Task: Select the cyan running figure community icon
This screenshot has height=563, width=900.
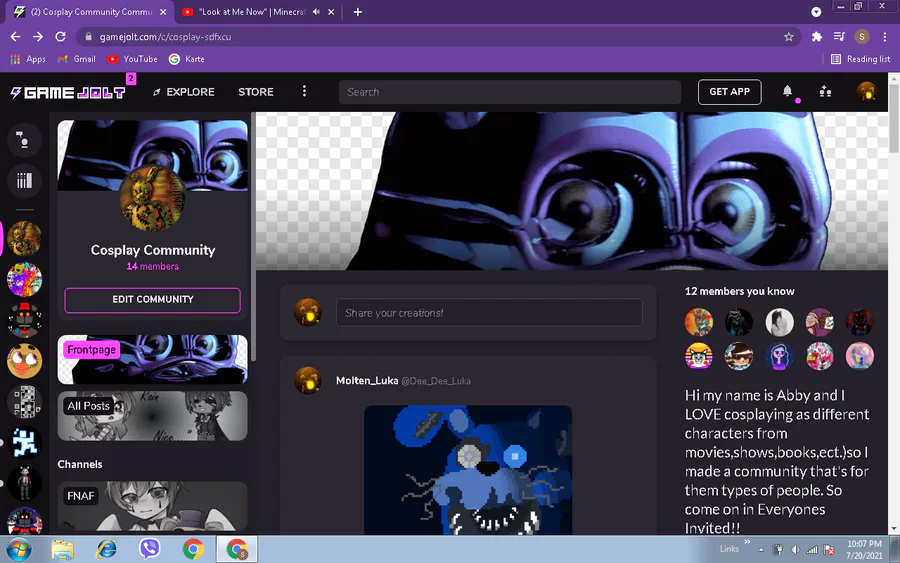Action: (x=24, y=442)
